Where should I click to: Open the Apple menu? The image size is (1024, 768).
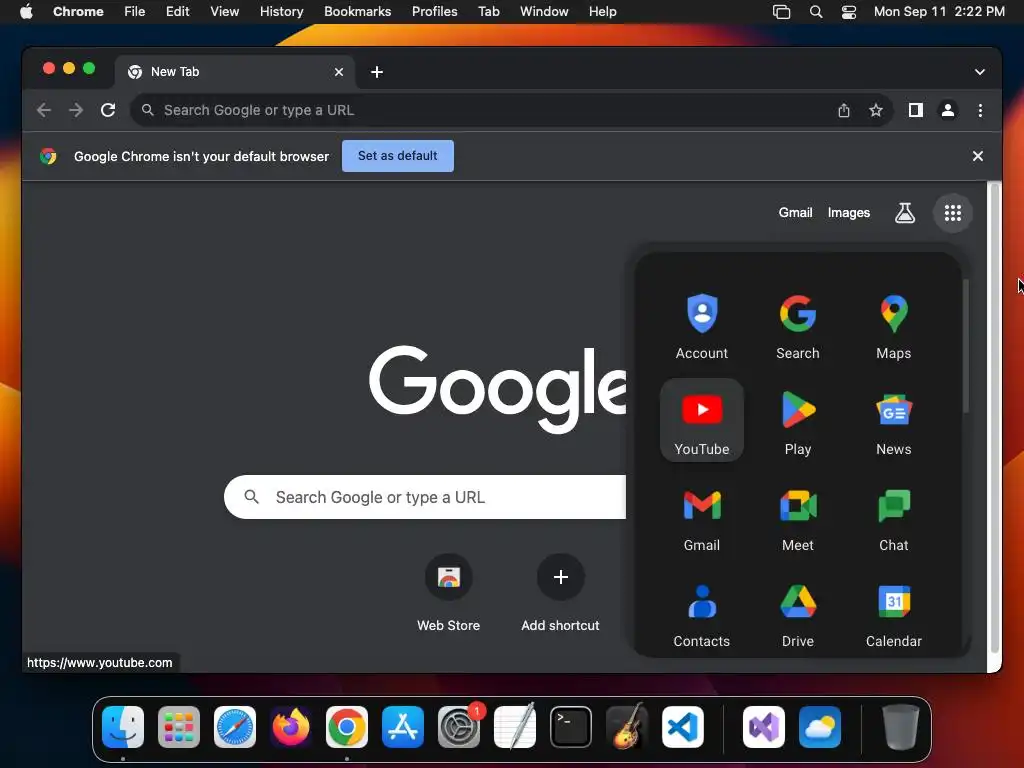(x=26, y=12)
